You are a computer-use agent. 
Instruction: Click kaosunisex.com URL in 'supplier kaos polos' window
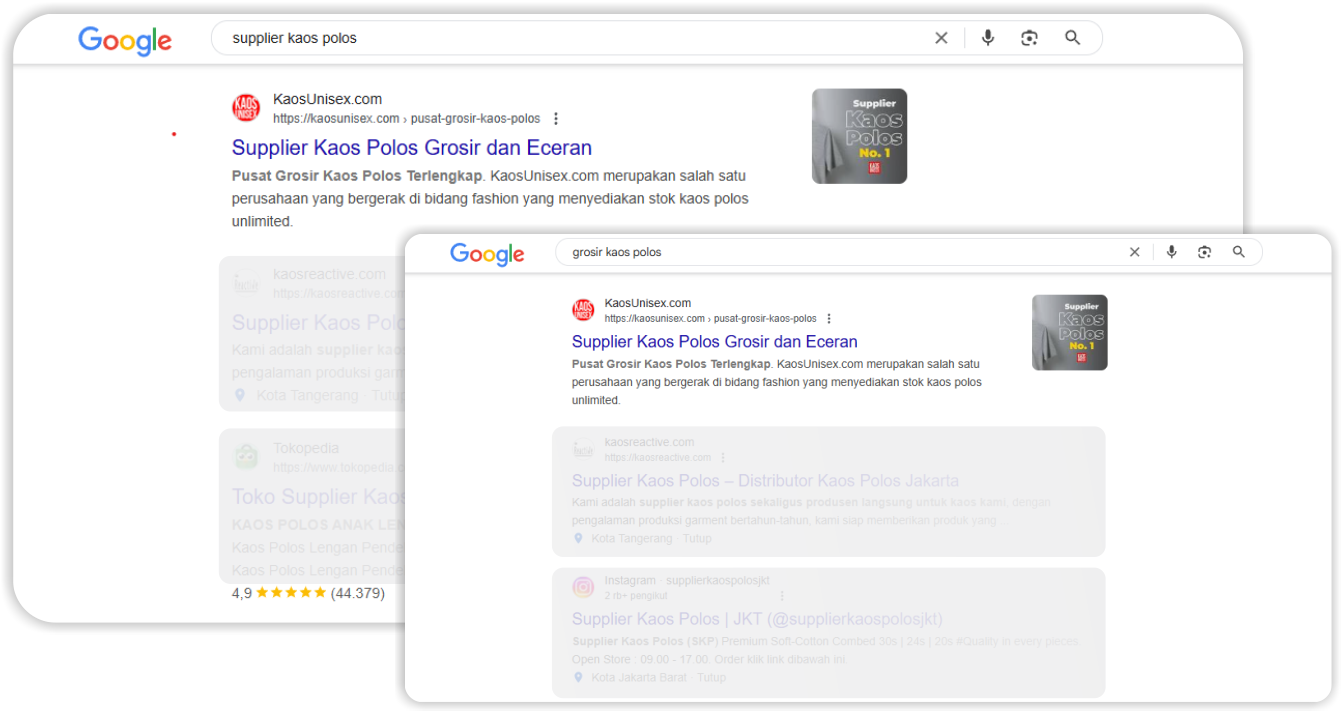pyautogui.click(x=406, y=118)
